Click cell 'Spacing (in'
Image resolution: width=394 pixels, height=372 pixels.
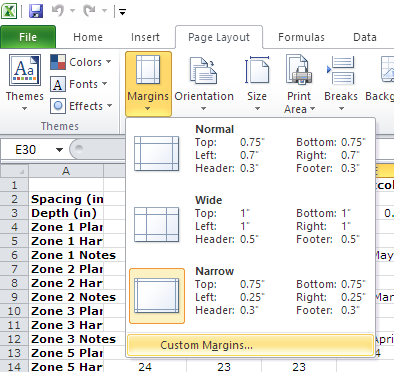(x=66, y=199)
